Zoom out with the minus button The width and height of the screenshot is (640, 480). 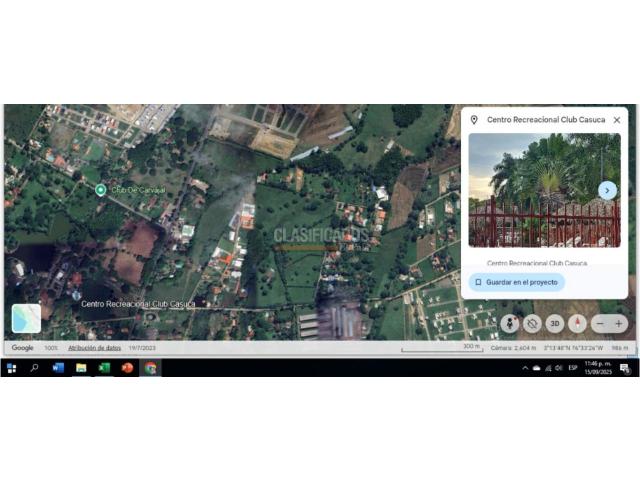pyautogui.click(x=599, y=323)
